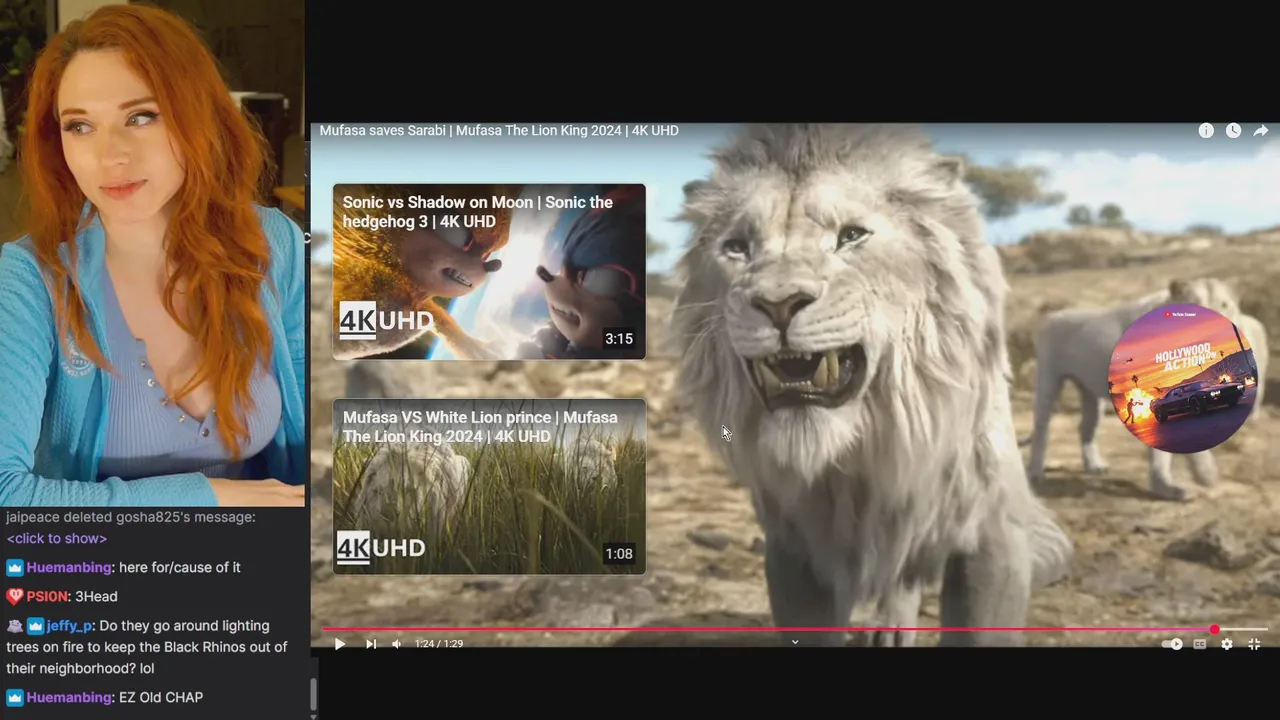Image resolution: width=1280 pixels, height=720 pixels.
Task: Mute the YouTube player volume
Action: (x=397, y=644)
